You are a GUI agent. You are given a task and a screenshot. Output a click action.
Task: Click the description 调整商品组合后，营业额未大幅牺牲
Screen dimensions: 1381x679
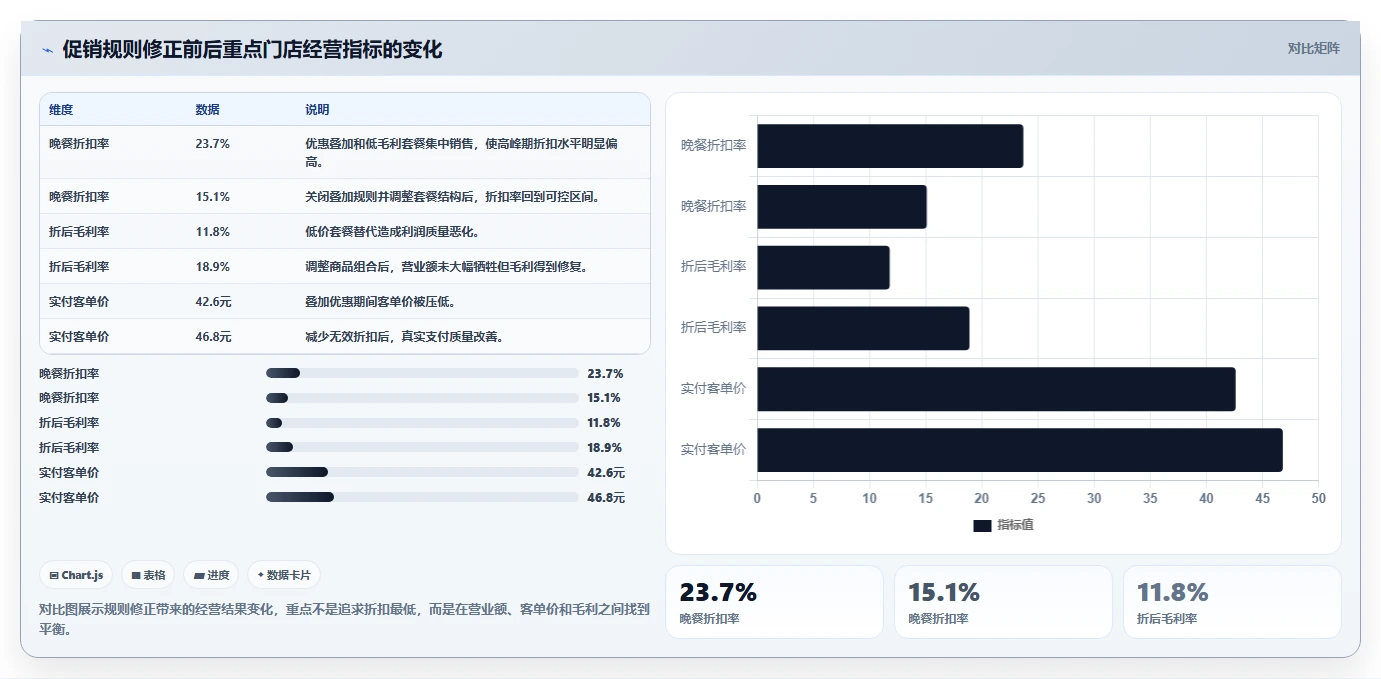[x=447, y=267]
